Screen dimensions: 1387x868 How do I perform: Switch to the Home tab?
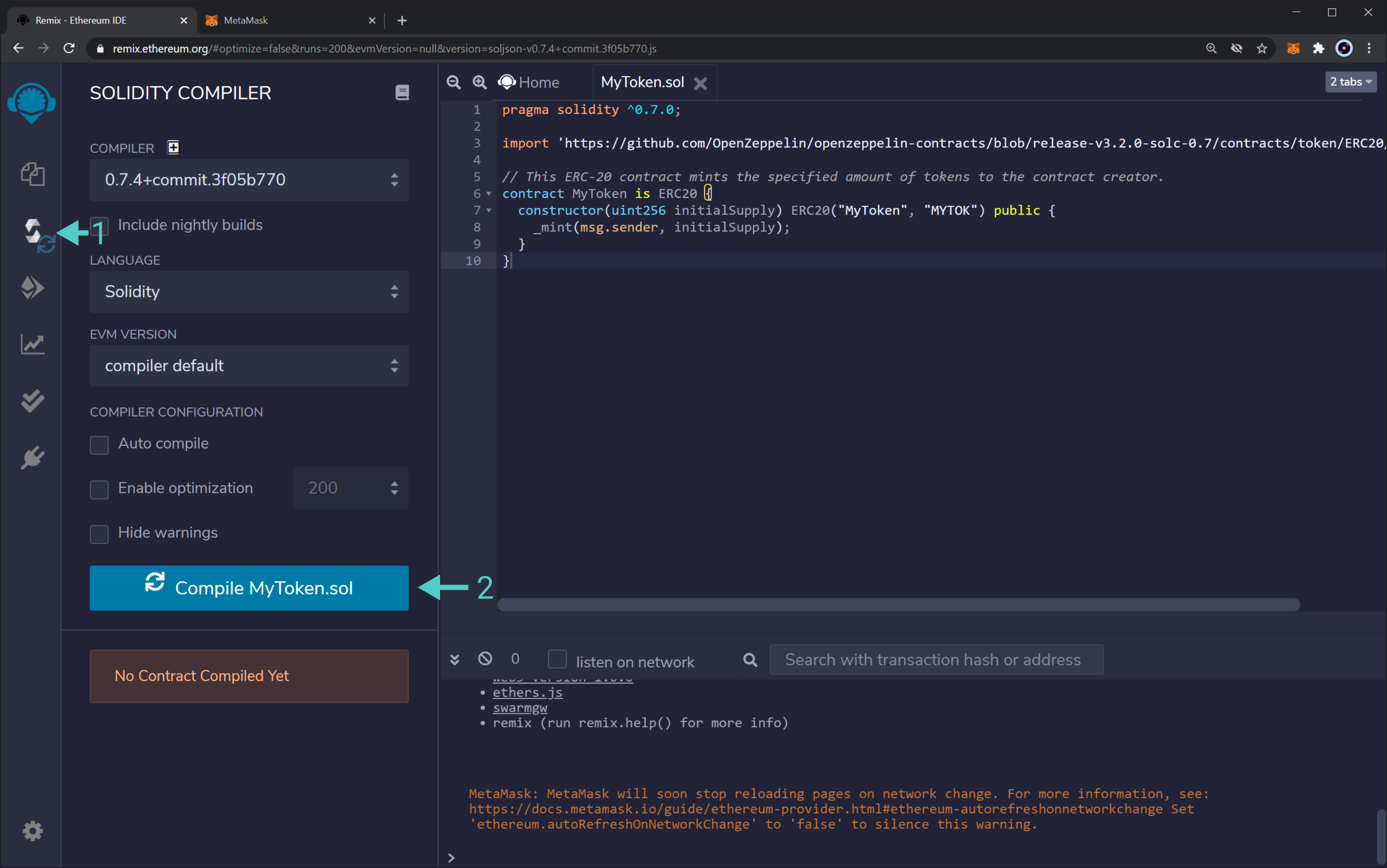[x=536, y=82]
